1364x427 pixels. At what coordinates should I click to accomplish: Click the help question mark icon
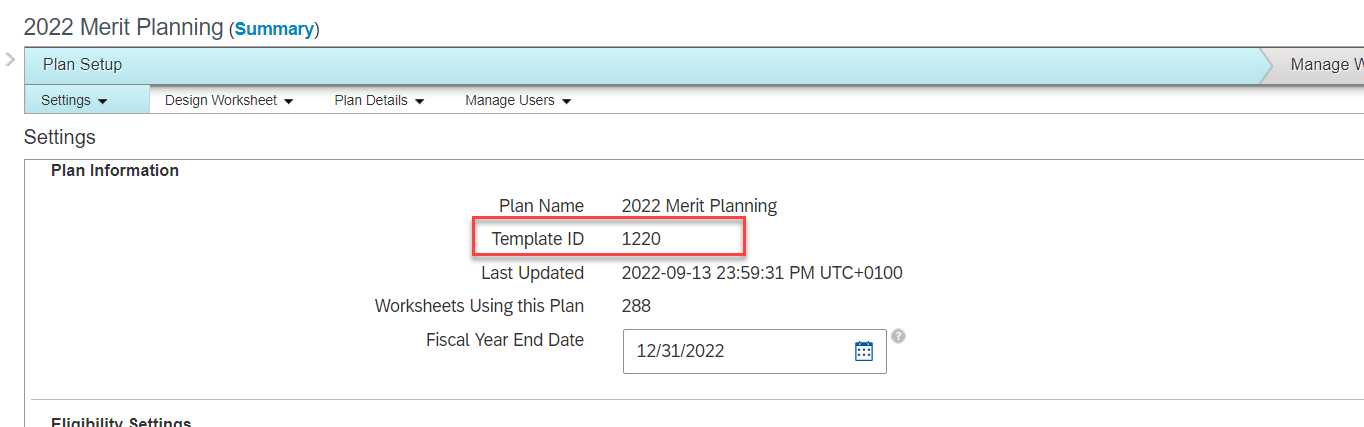click(x=899, y=337)
